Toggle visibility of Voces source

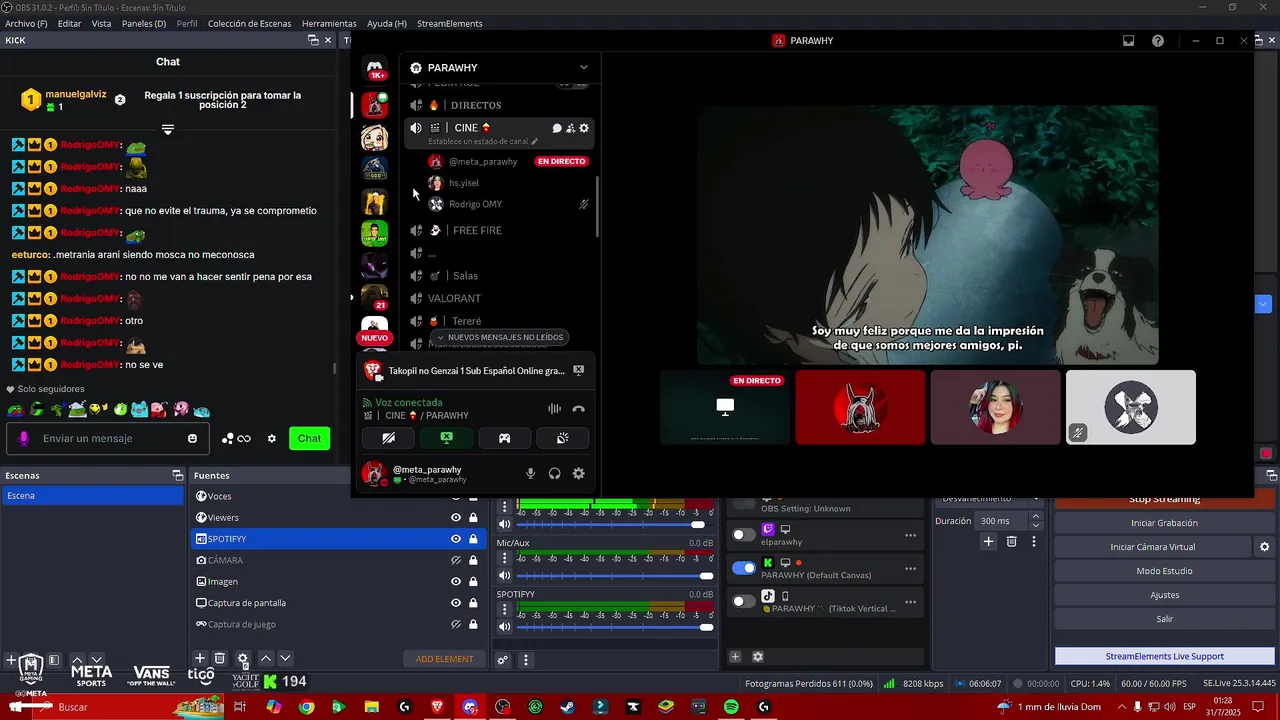pyautogui.click(x=456, y=496)
